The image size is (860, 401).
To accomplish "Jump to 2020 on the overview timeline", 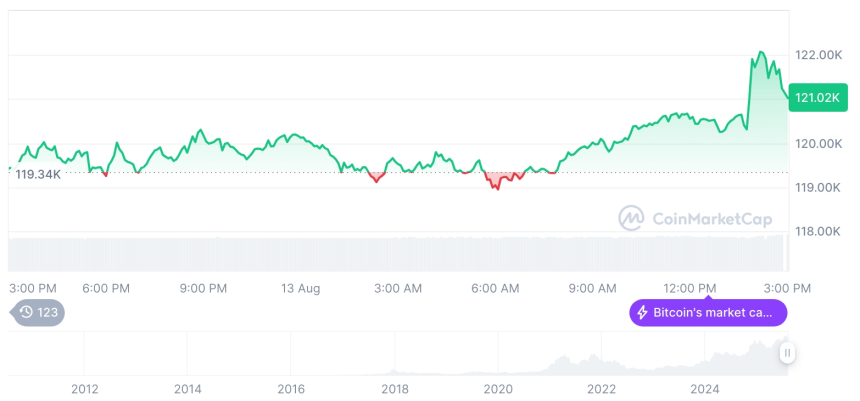I will tap(498, 388).
